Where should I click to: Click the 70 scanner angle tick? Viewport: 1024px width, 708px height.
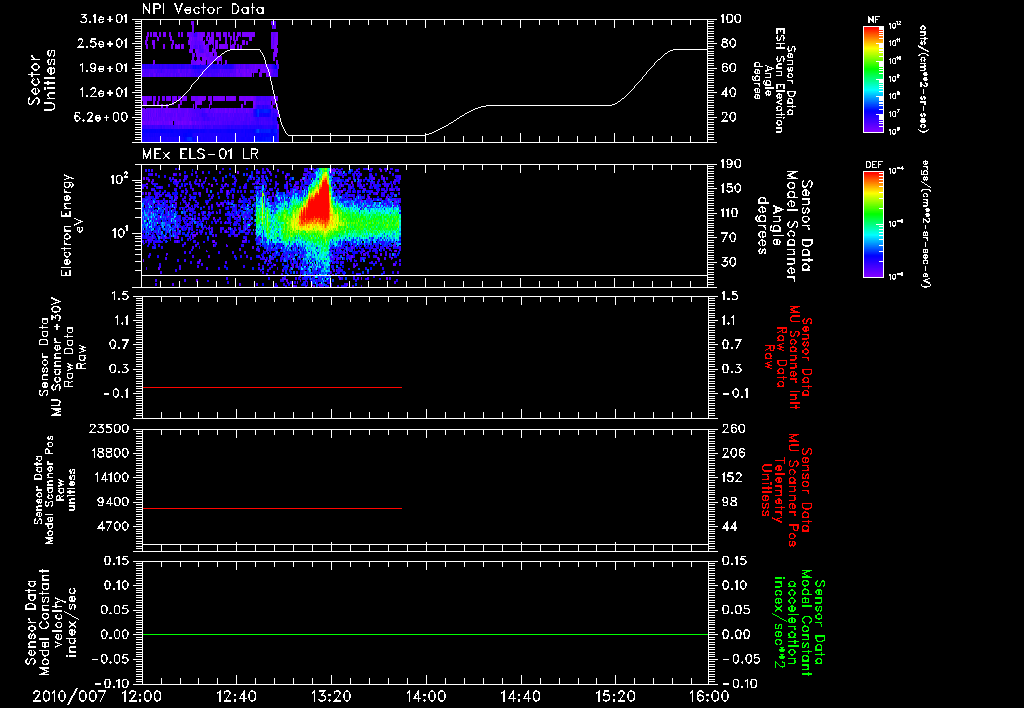pos(729,237)
